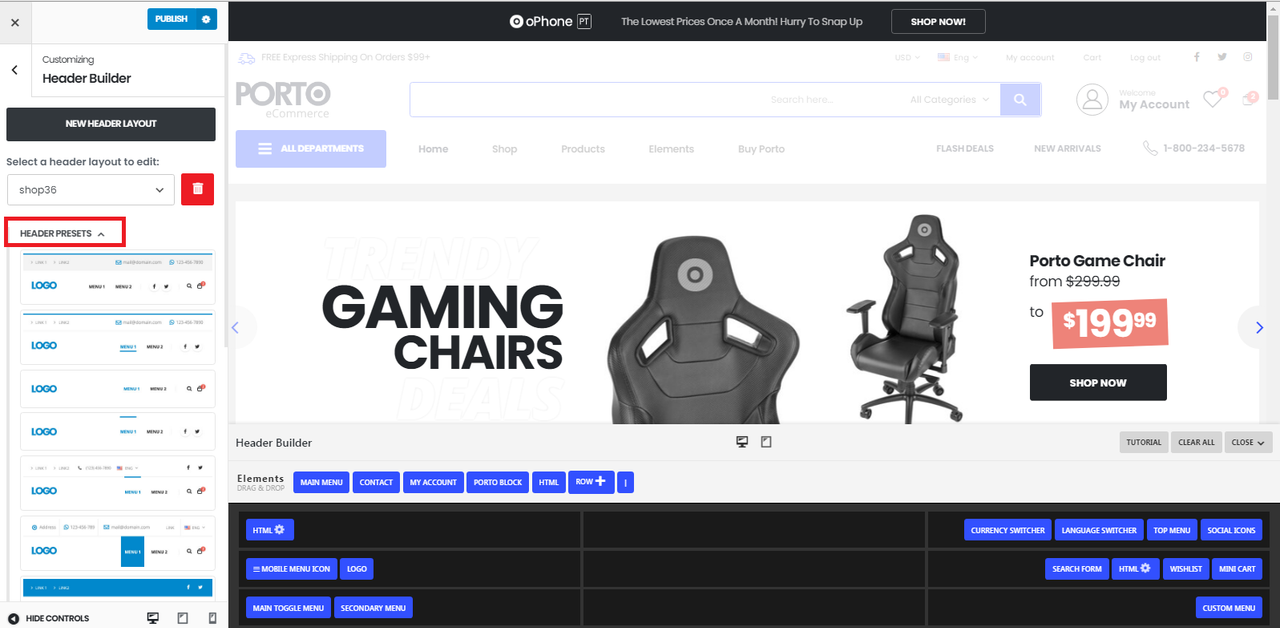The height and width of the screenshot is (628, 1280).
Task: Click New Header Layout button
Action: 111,124
